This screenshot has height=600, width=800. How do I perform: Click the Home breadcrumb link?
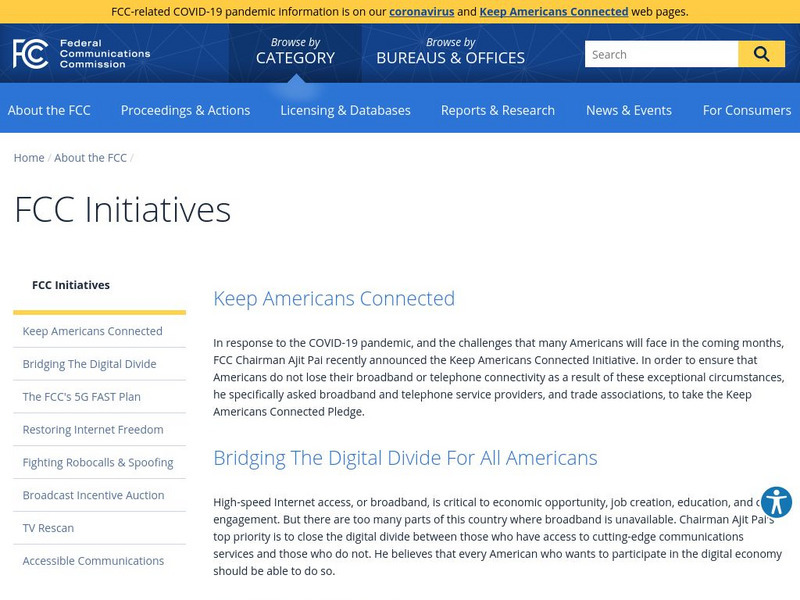[29, 158]
